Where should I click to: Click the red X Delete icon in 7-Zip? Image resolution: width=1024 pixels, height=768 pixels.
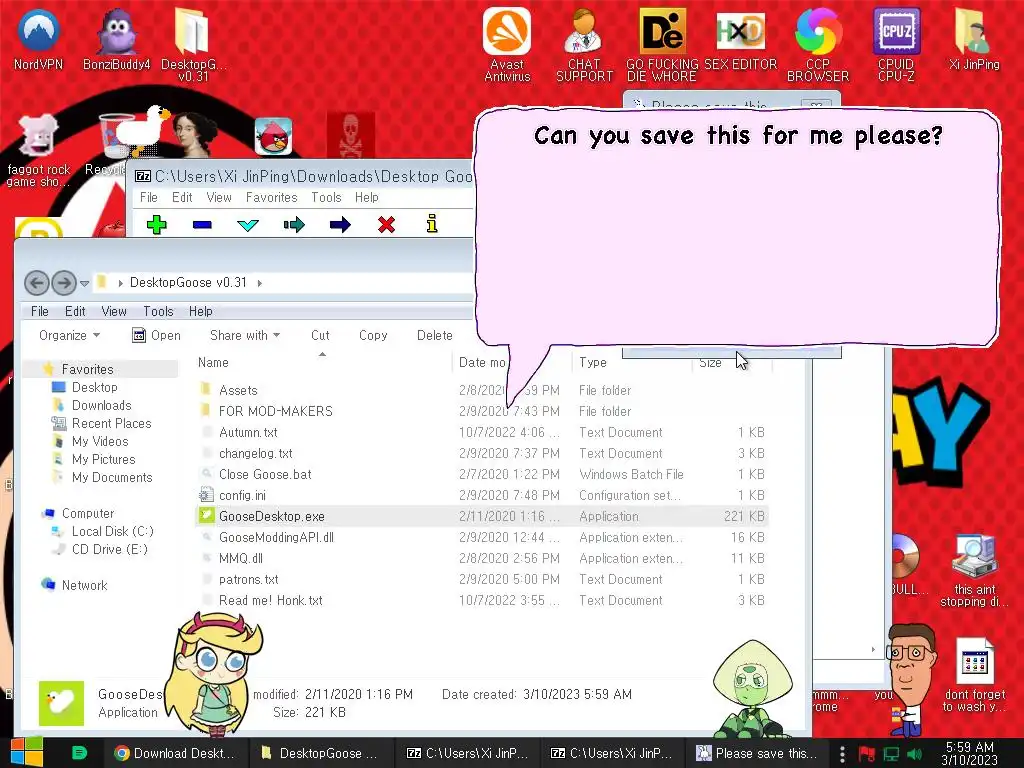(386, 225)
